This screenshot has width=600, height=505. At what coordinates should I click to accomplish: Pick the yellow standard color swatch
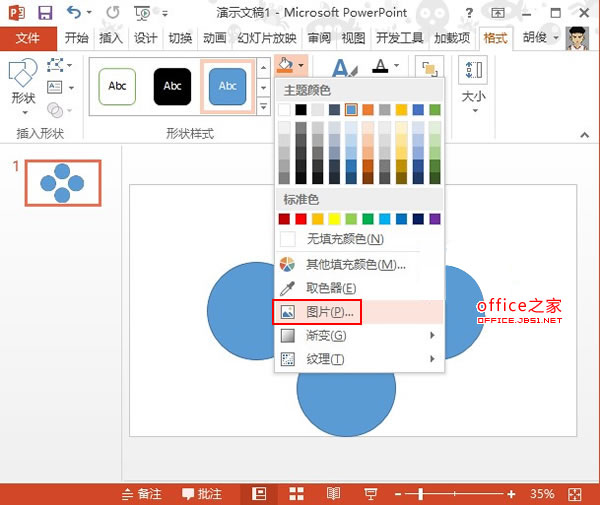pos(334,219)
